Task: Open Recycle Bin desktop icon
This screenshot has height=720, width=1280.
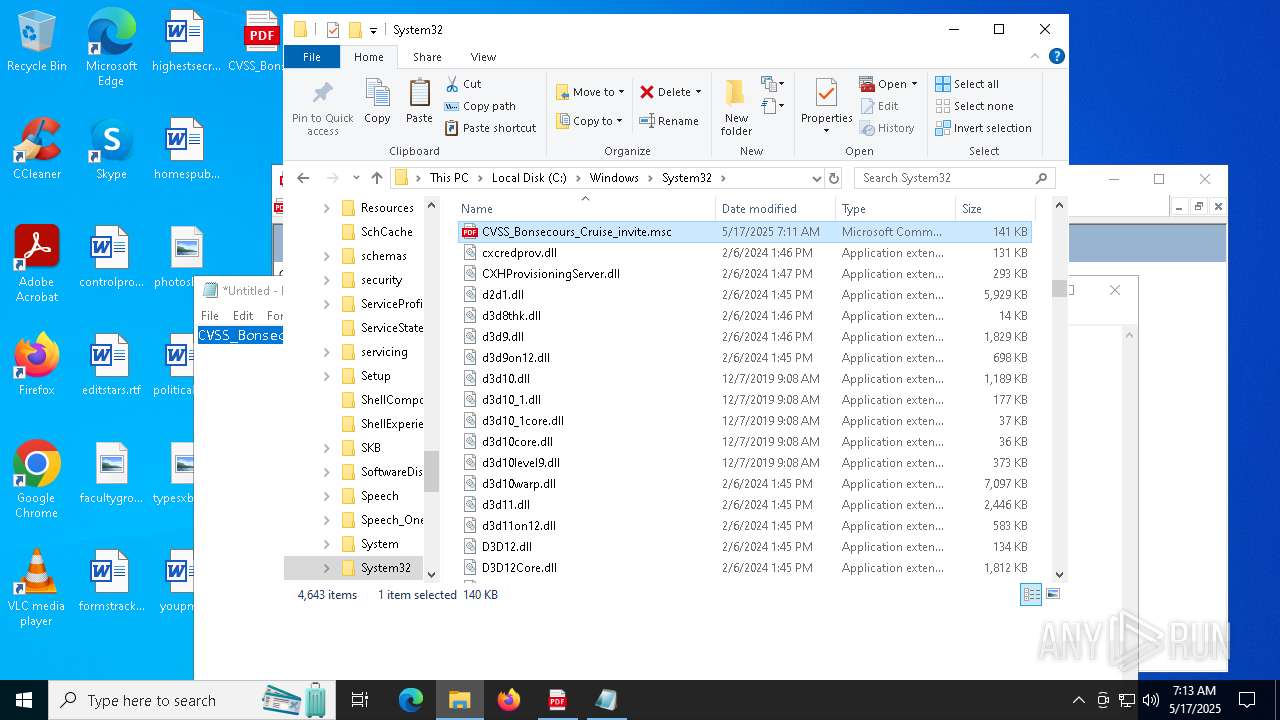Action: point(37,43)
